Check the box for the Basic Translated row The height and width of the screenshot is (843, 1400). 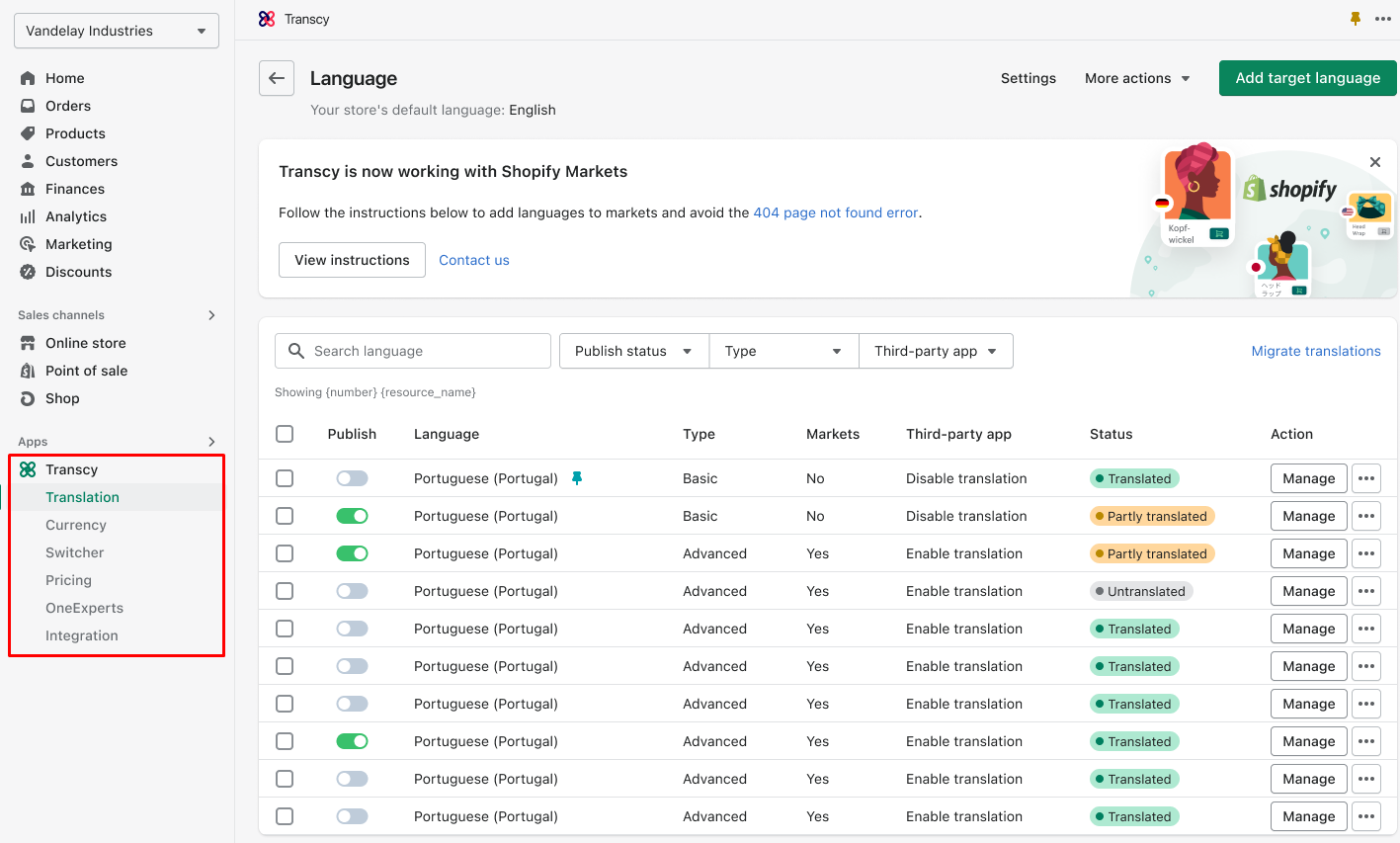point(285,478)
